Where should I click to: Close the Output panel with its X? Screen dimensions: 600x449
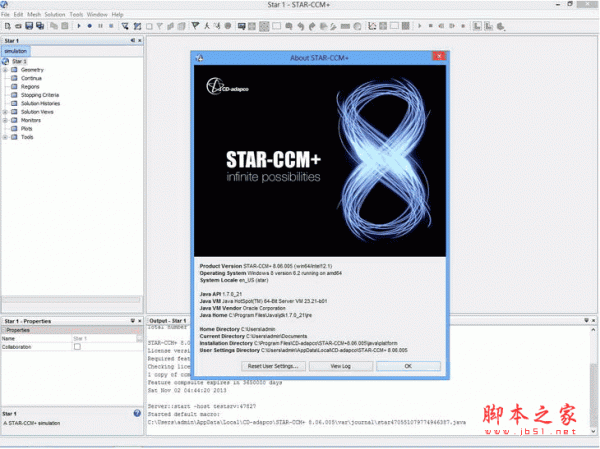click(593, 320)
